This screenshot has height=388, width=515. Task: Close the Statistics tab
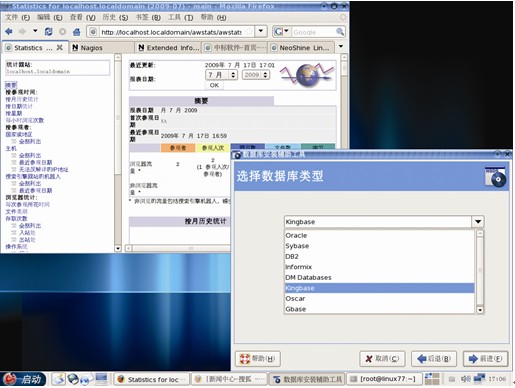[60, 47]
